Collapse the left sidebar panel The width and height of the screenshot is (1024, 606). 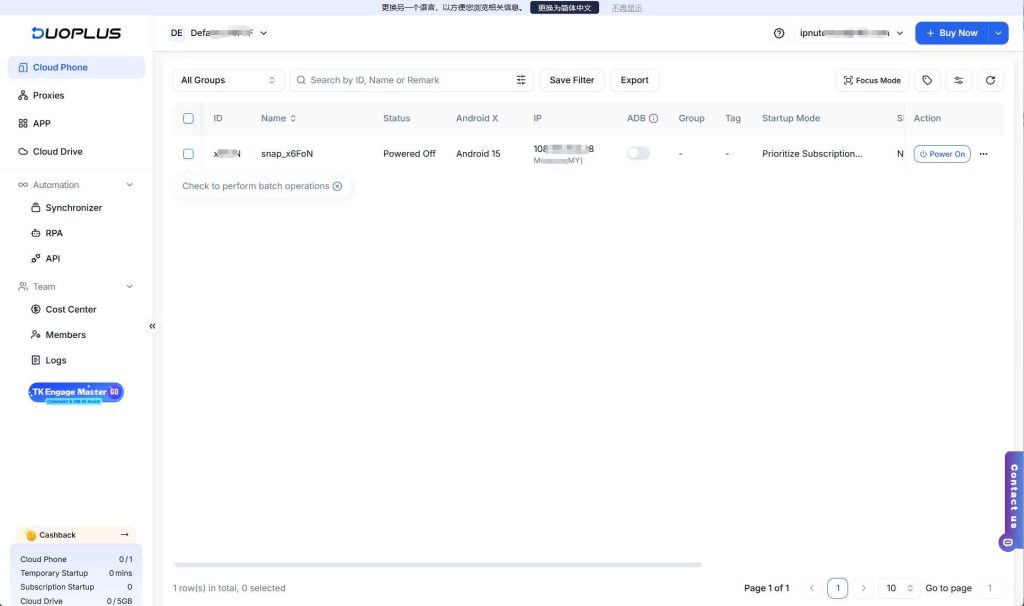pyautogui.click(x=152, y=326)
